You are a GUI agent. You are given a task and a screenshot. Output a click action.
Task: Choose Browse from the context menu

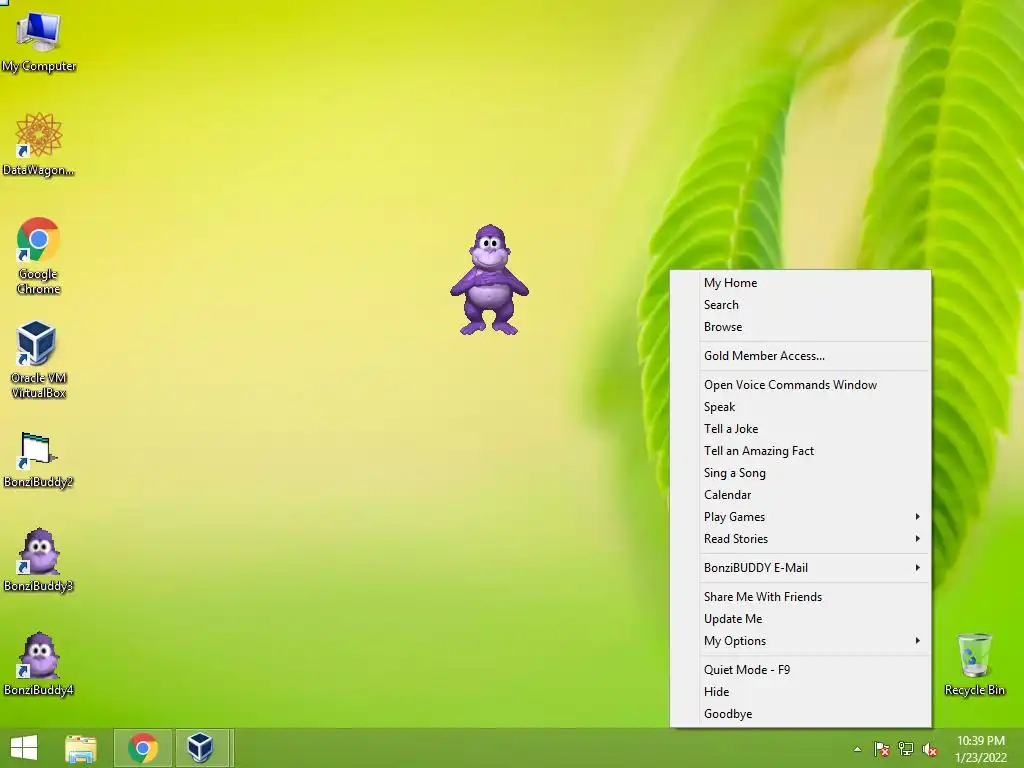(x=801, y=327)
